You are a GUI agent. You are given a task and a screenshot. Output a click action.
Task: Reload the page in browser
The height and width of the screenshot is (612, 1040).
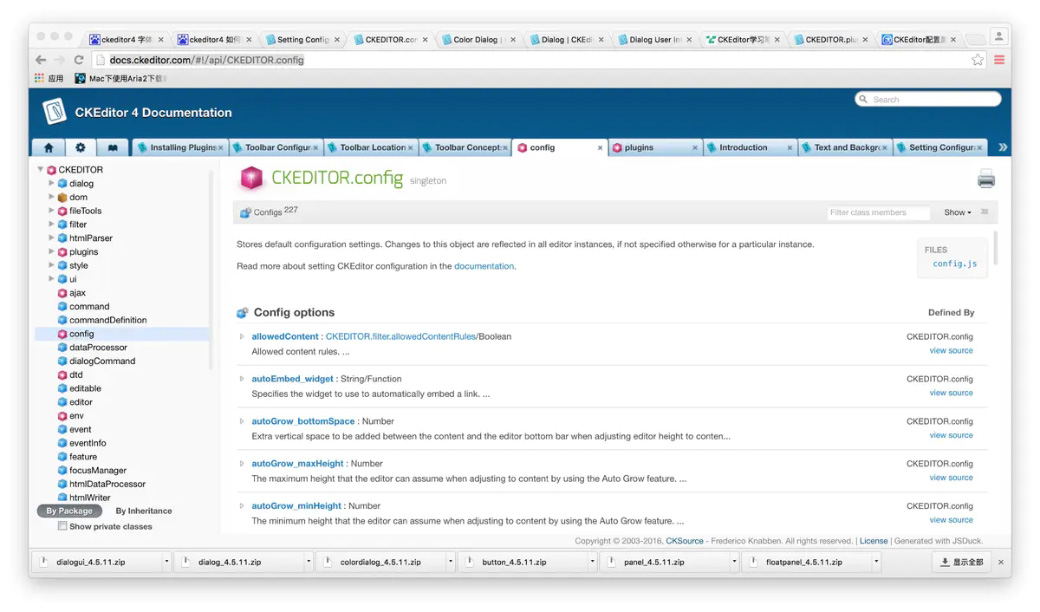click(78, 60)
